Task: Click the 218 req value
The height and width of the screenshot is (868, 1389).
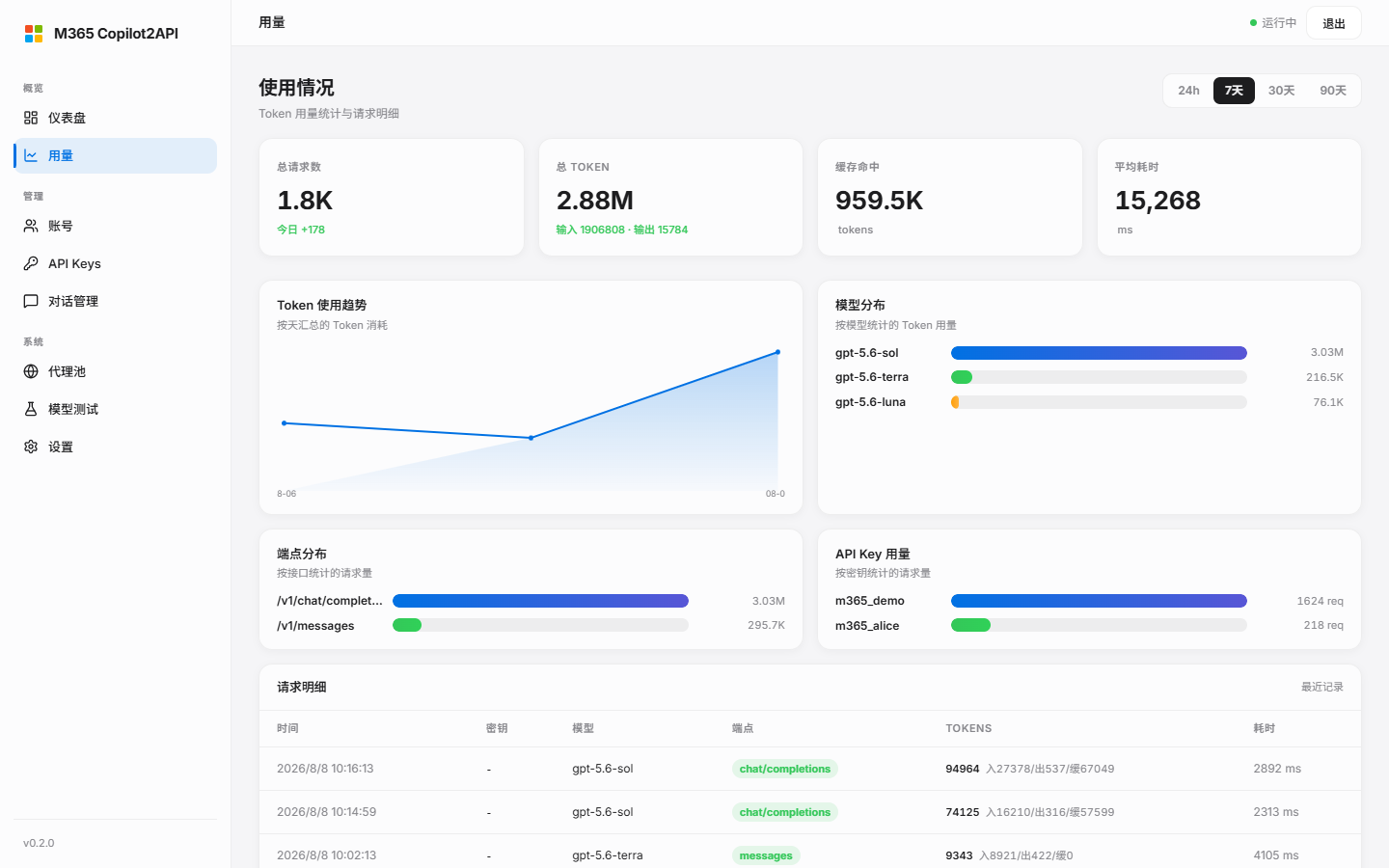Action: (x=1323, y=625)
